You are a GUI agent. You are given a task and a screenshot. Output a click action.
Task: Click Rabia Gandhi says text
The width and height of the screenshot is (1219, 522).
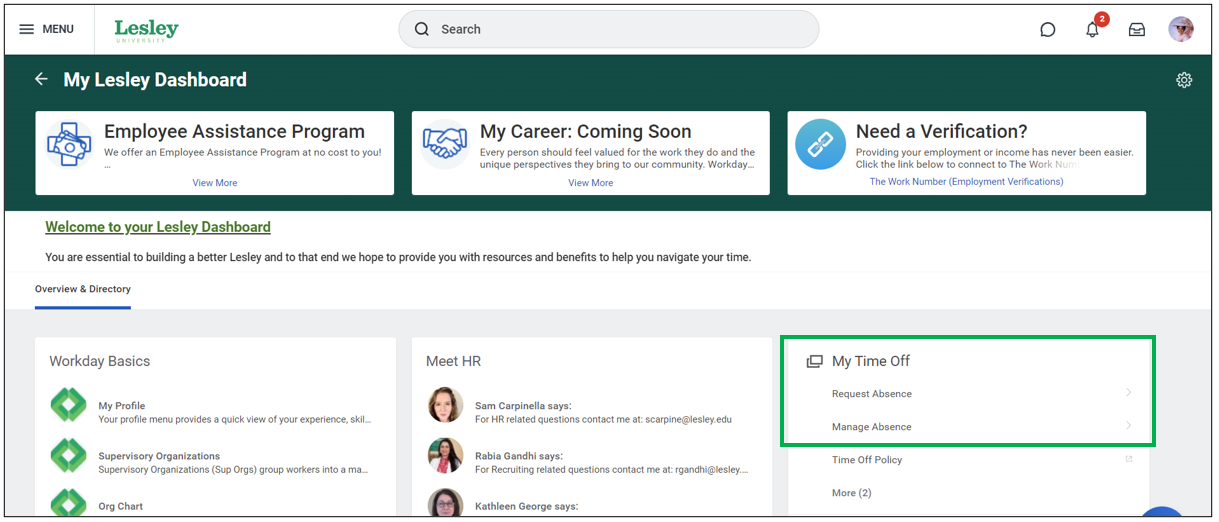(519, 456)
